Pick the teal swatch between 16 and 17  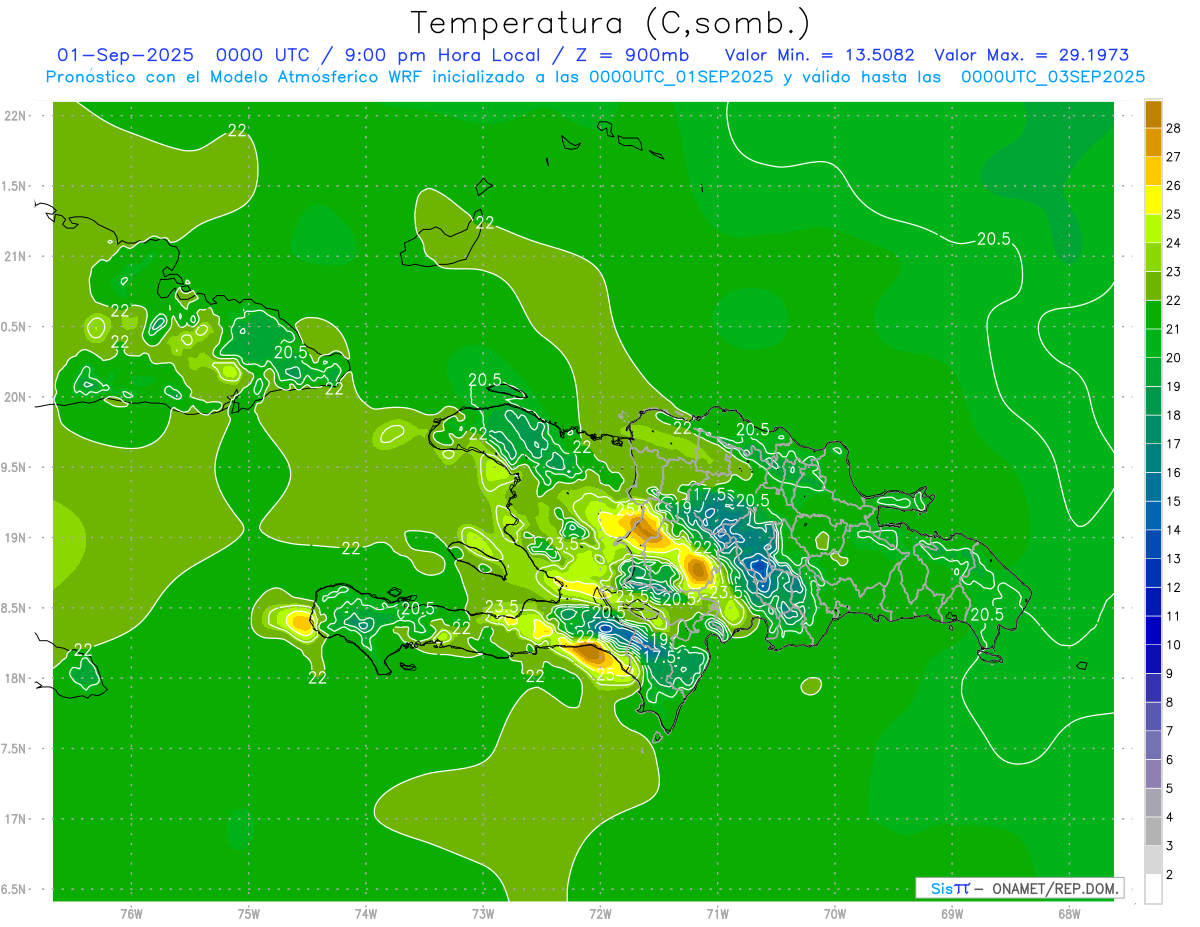pyautogui.click(x=1153, y=458)
